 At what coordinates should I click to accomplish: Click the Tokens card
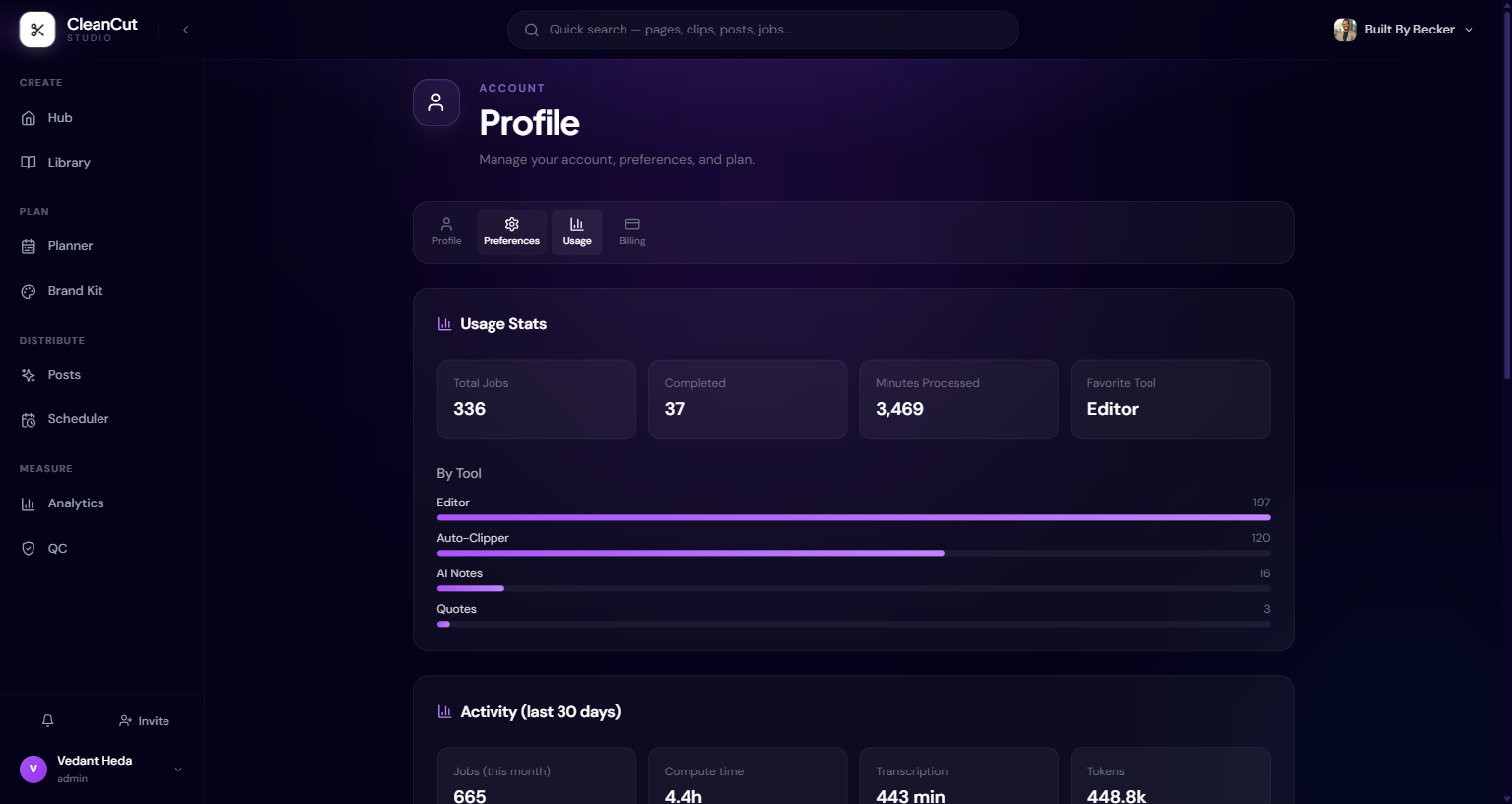(1170, 775)
